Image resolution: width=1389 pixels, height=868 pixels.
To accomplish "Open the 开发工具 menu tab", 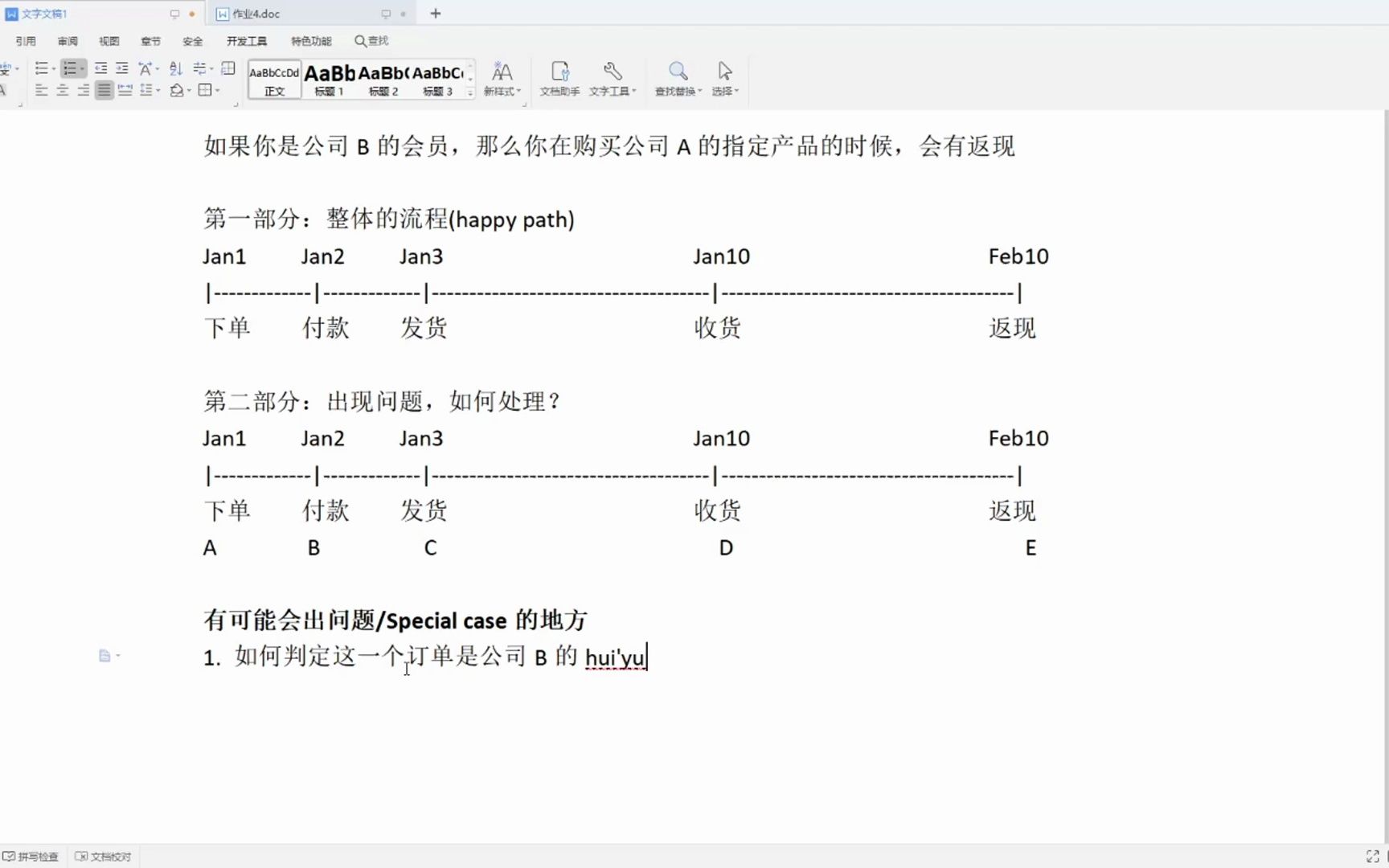I will pyautogui.click(x=246, y=41).
